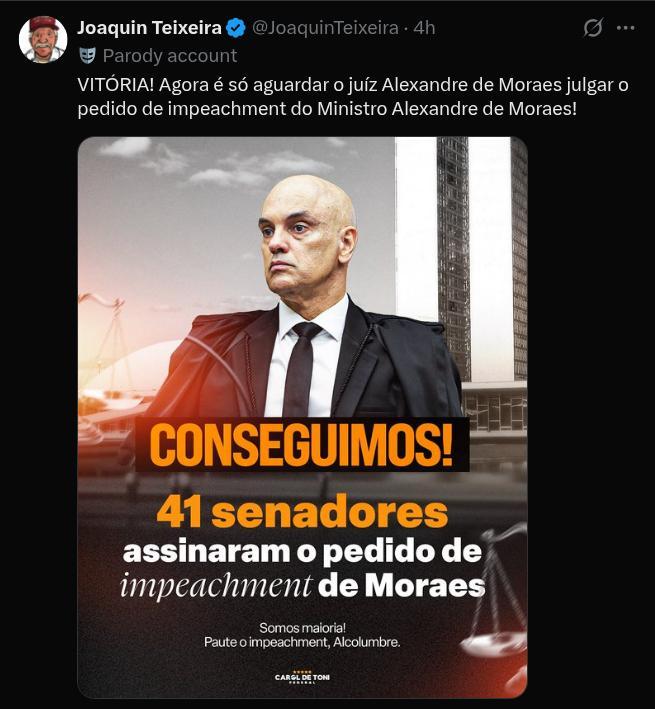Image resolution: width=655 pixels, height=709 pixels.
Task: Open the @JoaquinTeixeira handle link
Action: click(325, 28)
